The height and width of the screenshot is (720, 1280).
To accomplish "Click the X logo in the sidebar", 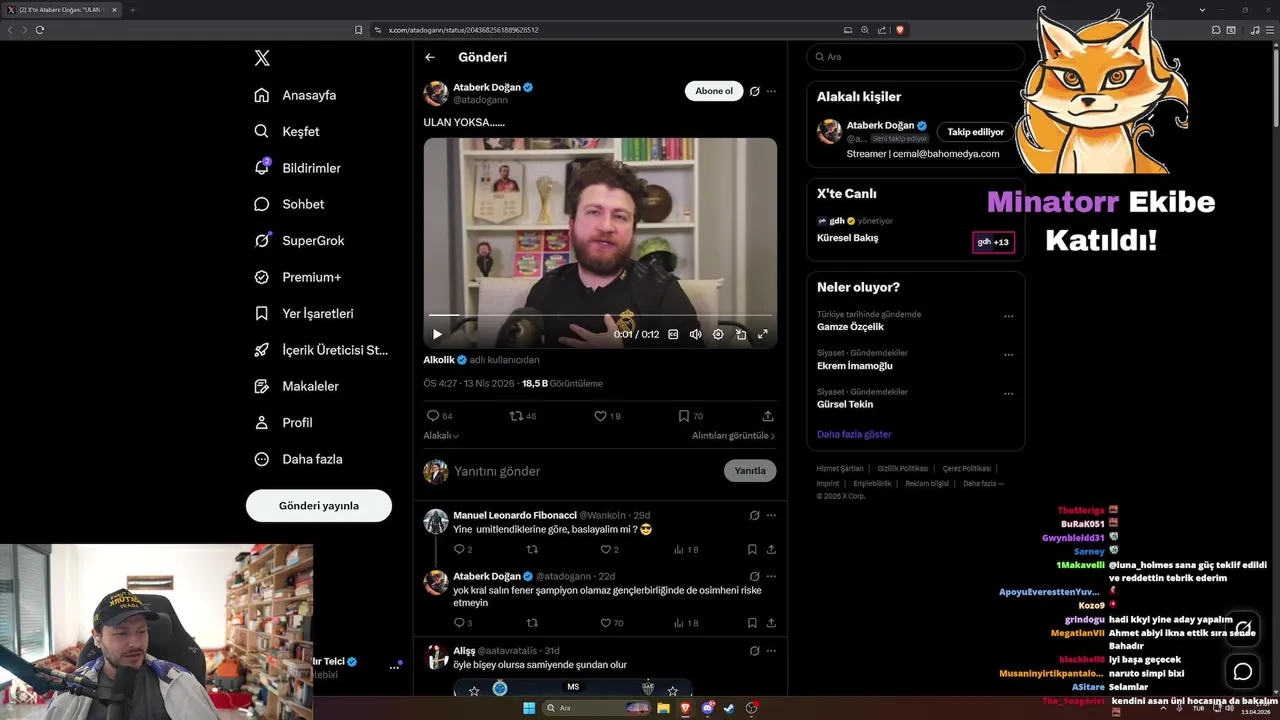I will 262,58.
